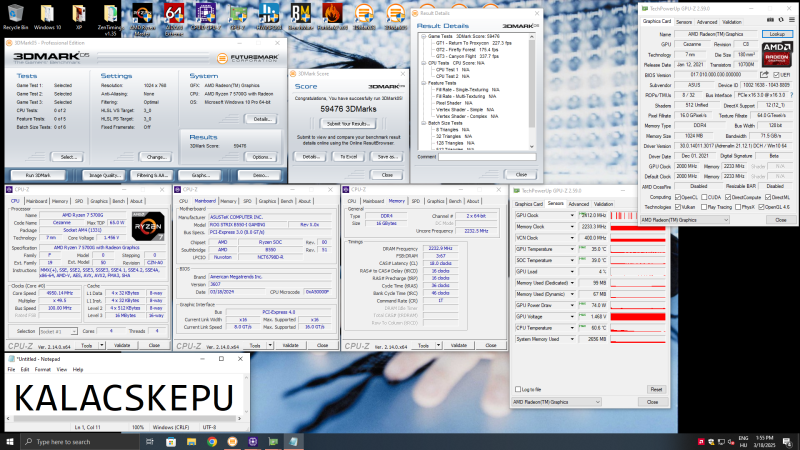Image resolution: width=800 pixels, height=450 pixels.
Task: Open the GPU Power Draw sensor dropdown
Action: tap(572, 305)
